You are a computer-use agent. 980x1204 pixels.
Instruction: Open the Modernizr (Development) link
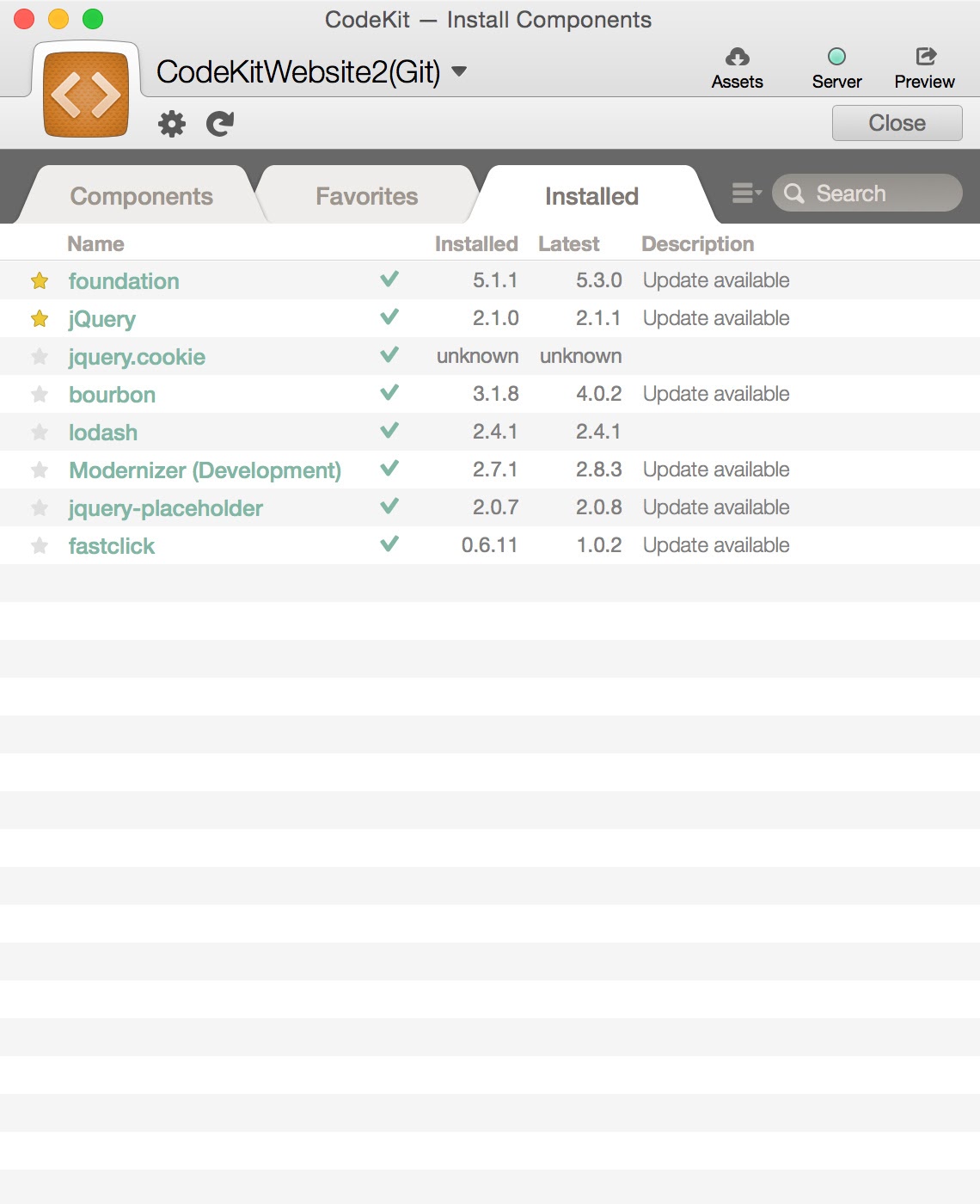coord(205,470)
